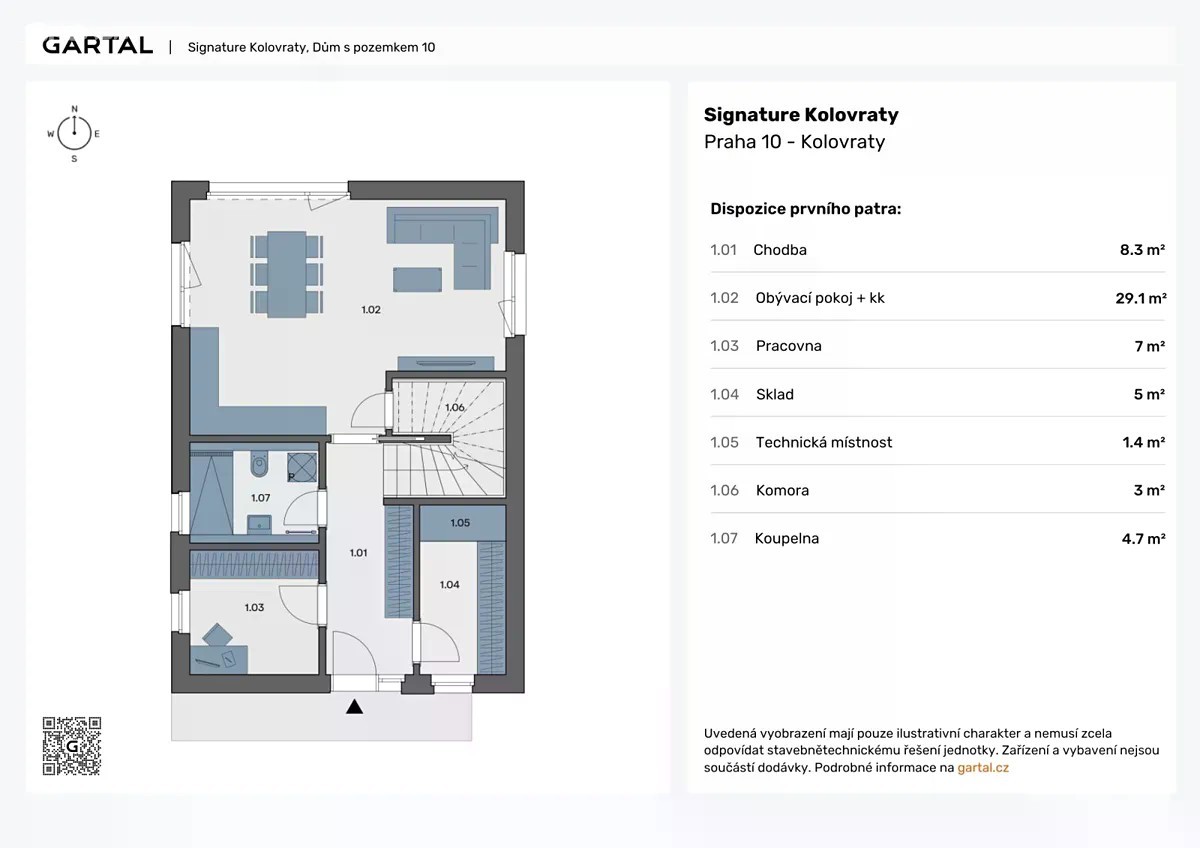Viewport: 1200px width, 848px height.
Task: Select the 1.04 Sklad row
Action: pos(936,394)
